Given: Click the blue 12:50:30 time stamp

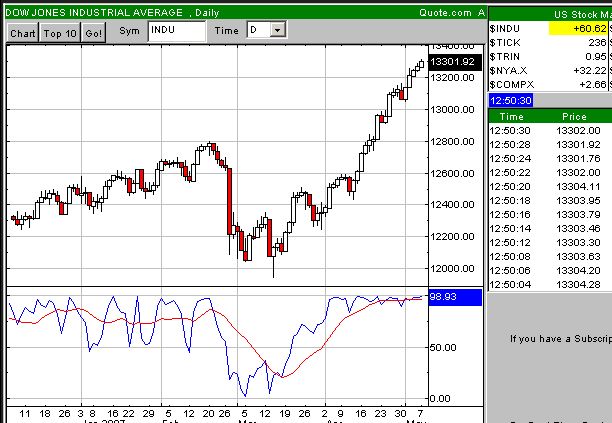Looking at the screenshot, I should coord(511,101).
